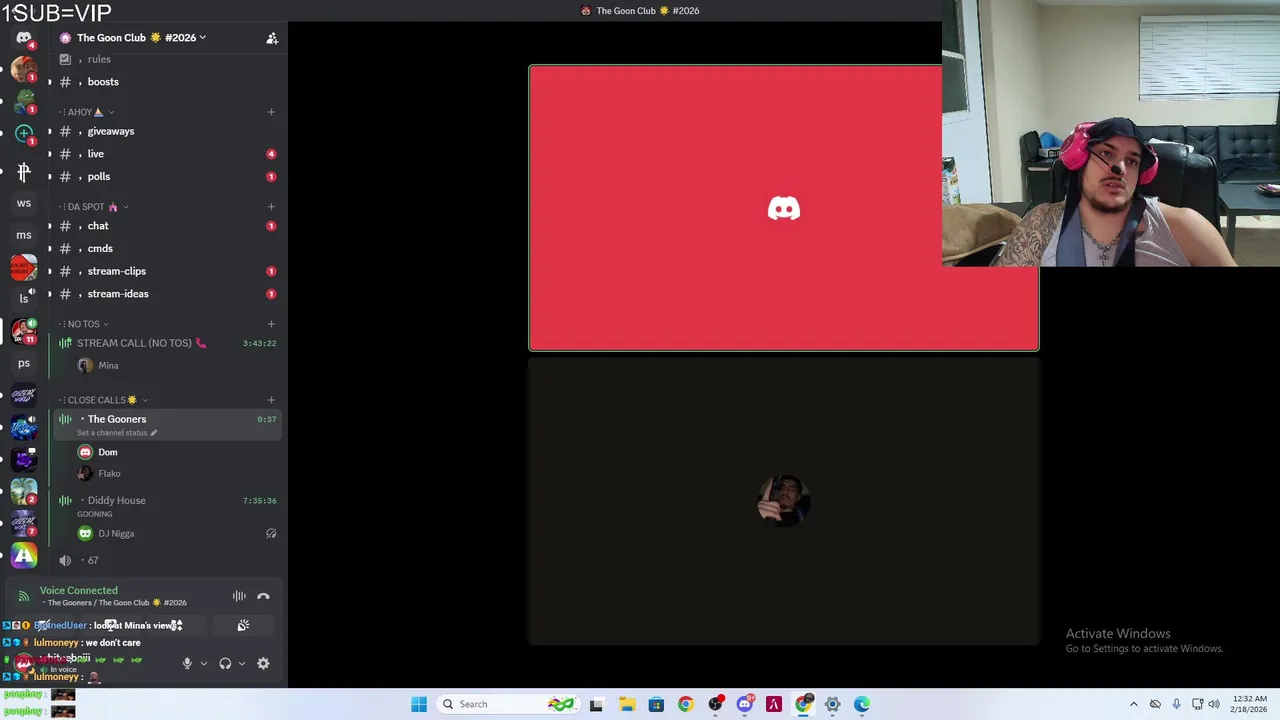The height and width of the screenshot is (720, 1280).
Task: Open Discord user settings gear
Action: [x=263, y=663]
